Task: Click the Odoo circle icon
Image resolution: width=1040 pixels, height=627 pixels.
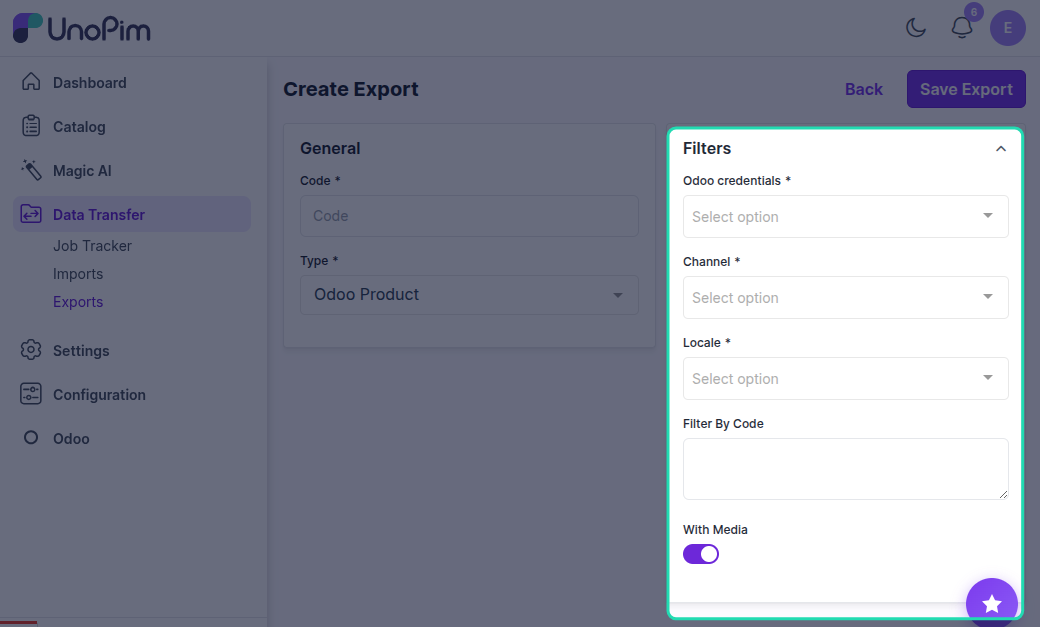Action: pyautogui.click(x=31, y=437)
